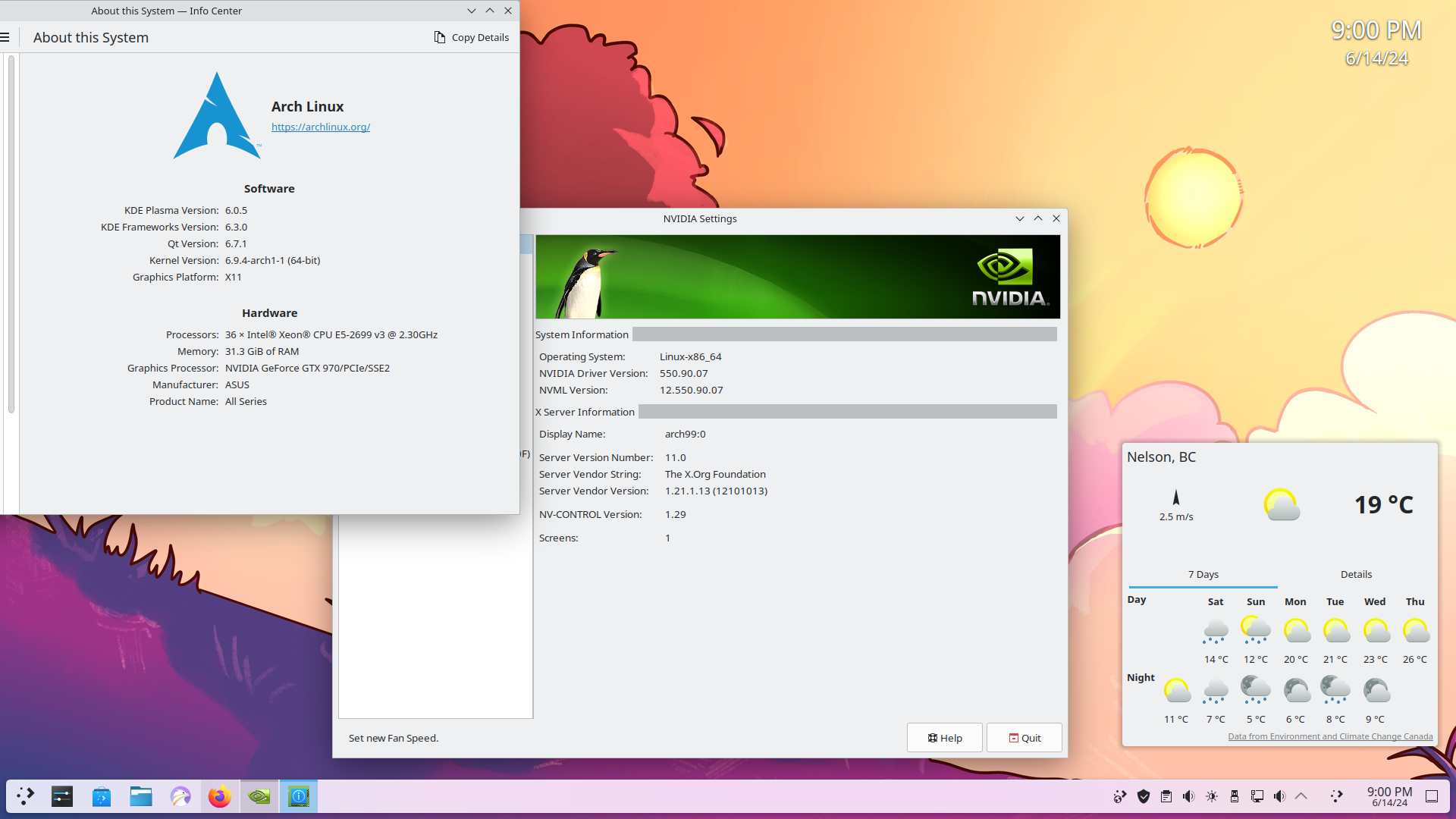Image resolution: width=1456 pixels, height=819 pixels.
Task: Click the Set new Fan Speed status text
Action: pos(394,738)
